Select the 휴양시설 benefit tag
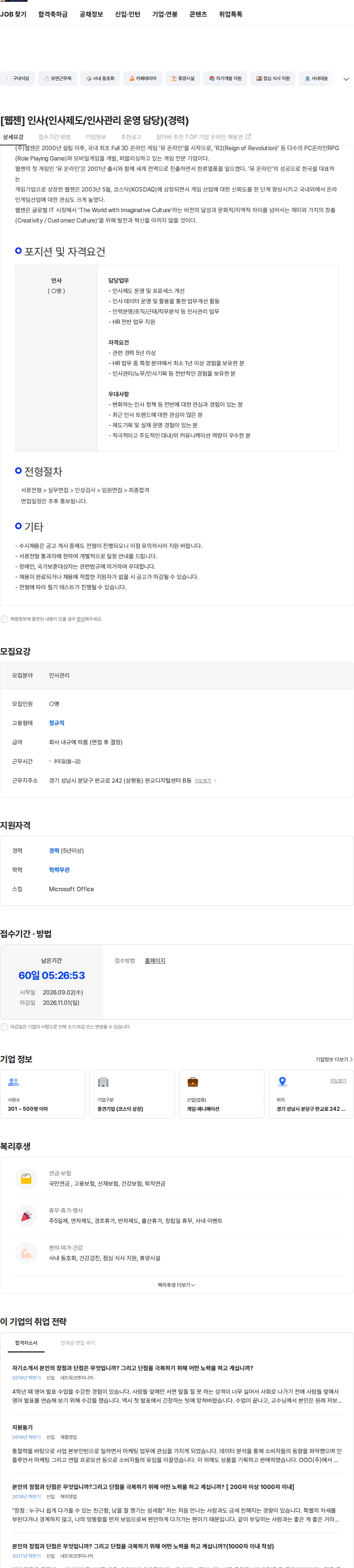 pyautogui.click(x=183, y=79)
